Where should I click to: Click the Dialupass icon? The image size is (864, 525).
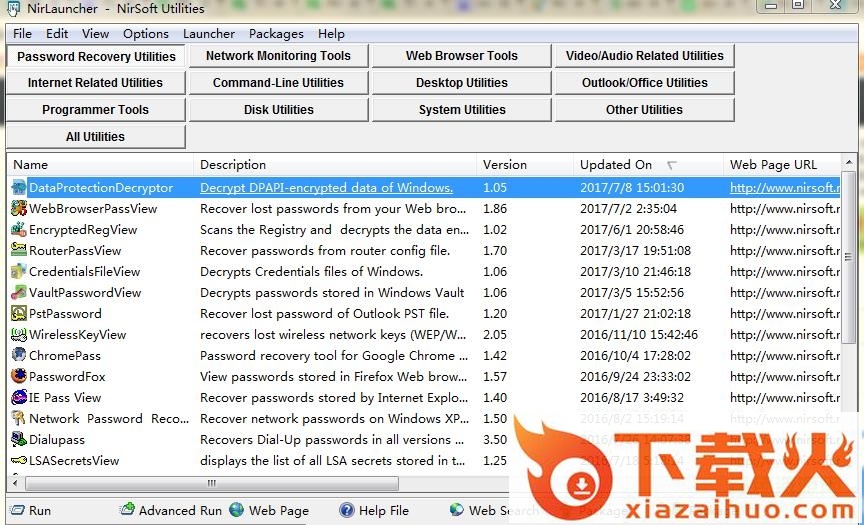(x=19, y=439)
